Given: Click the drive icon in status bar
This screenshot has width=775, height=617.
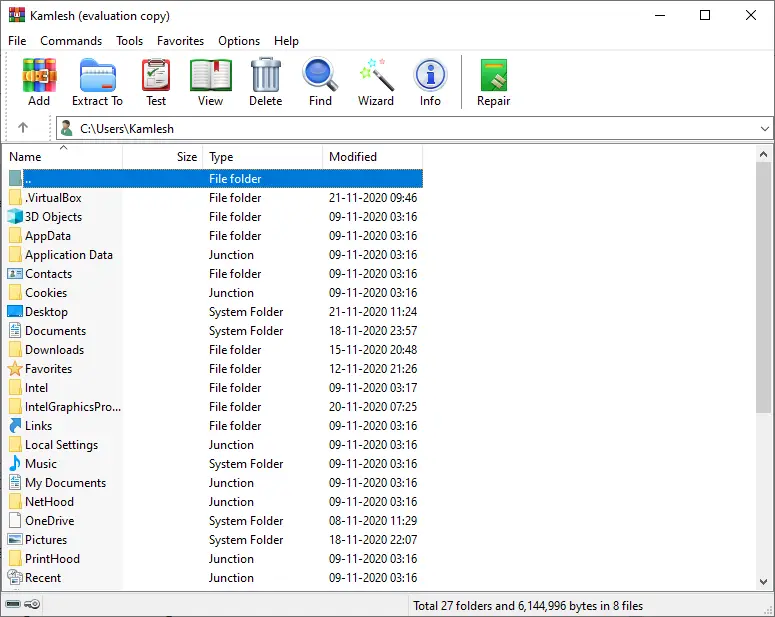Looking at the screenshot, I should point(13,604).
